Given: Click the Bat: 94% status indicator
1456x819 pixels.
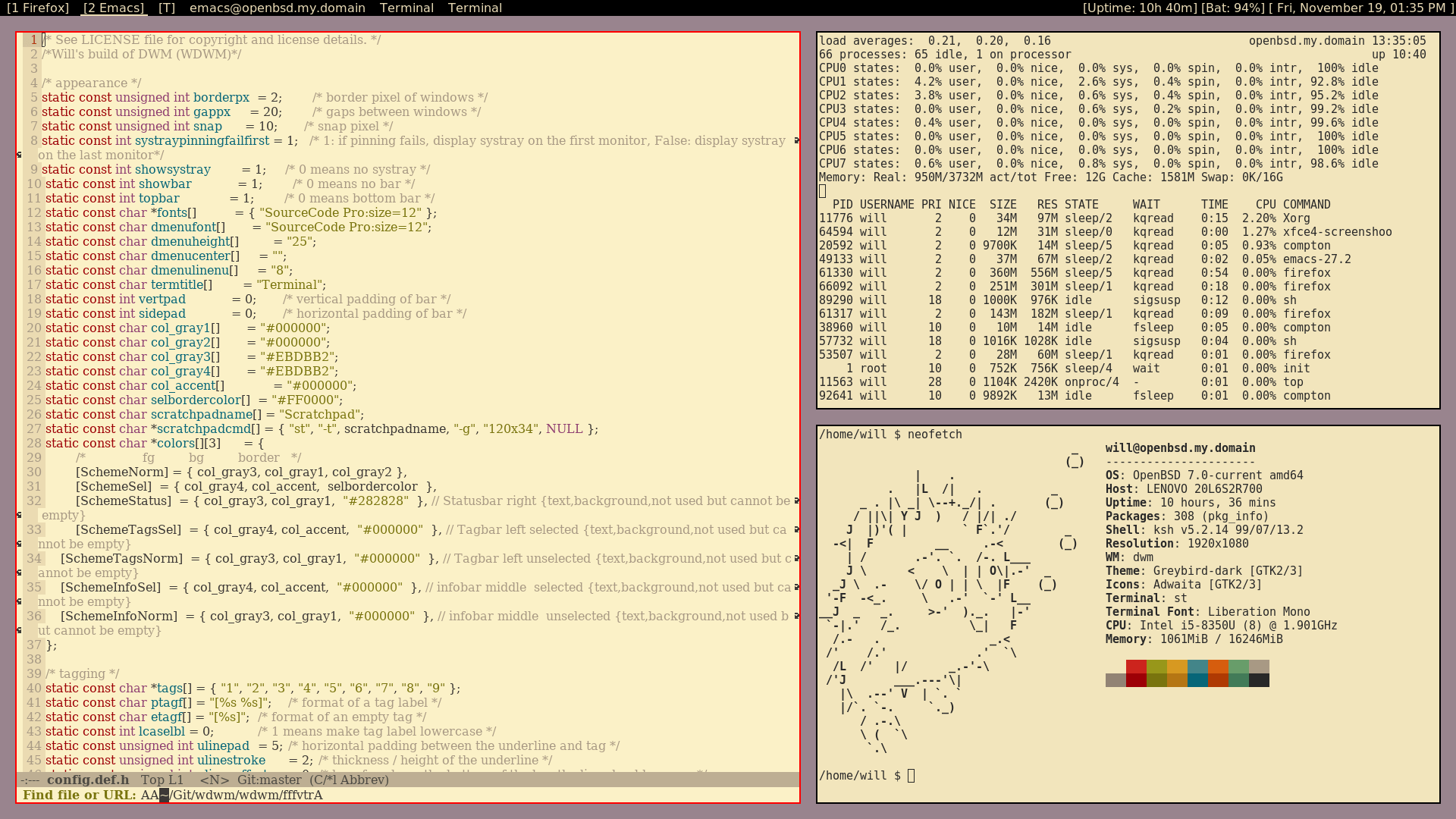Looking at the screenshot, I should [1233, 8].
